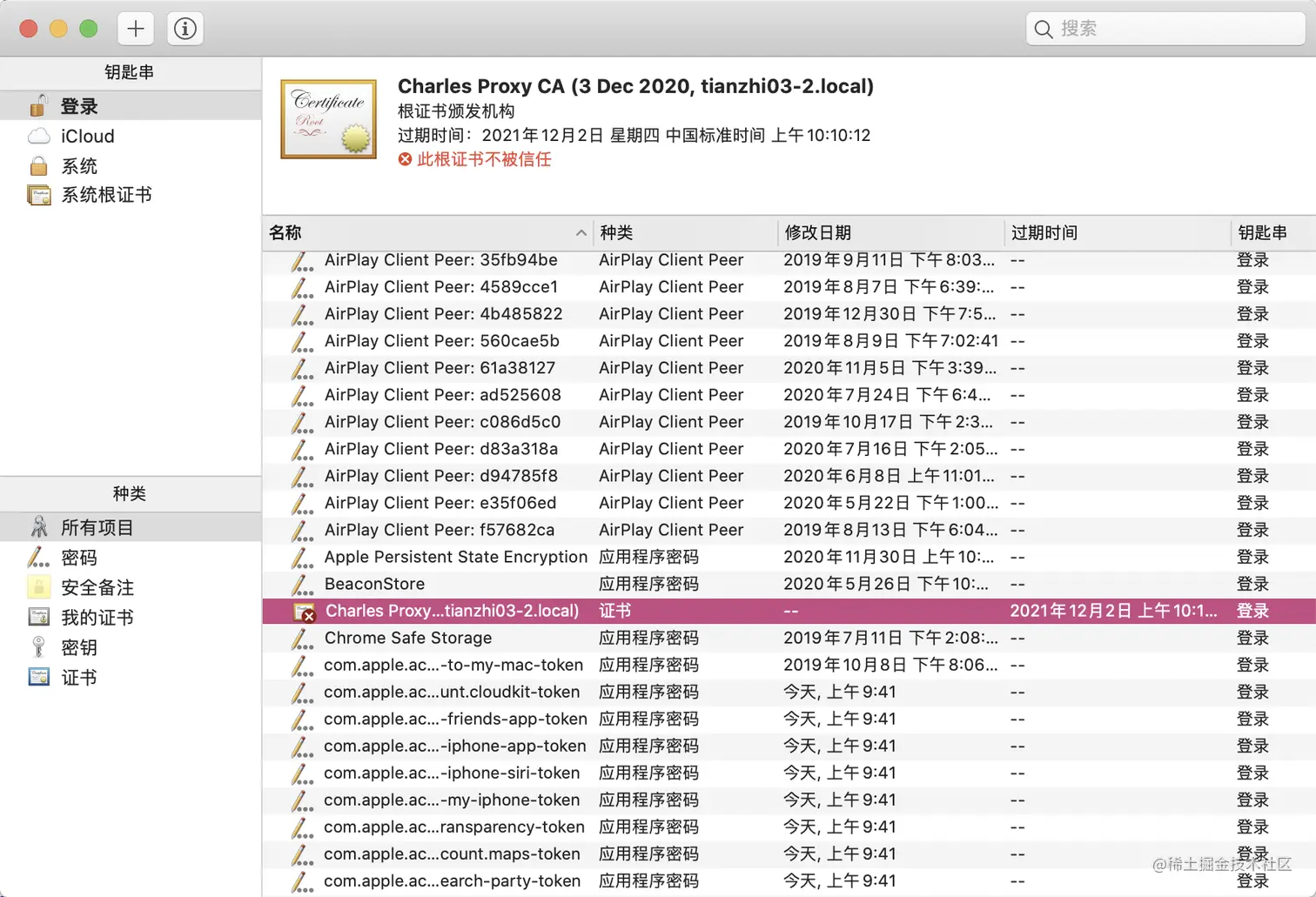Click the 此根证书不被信任 warning text

point(484,159)
